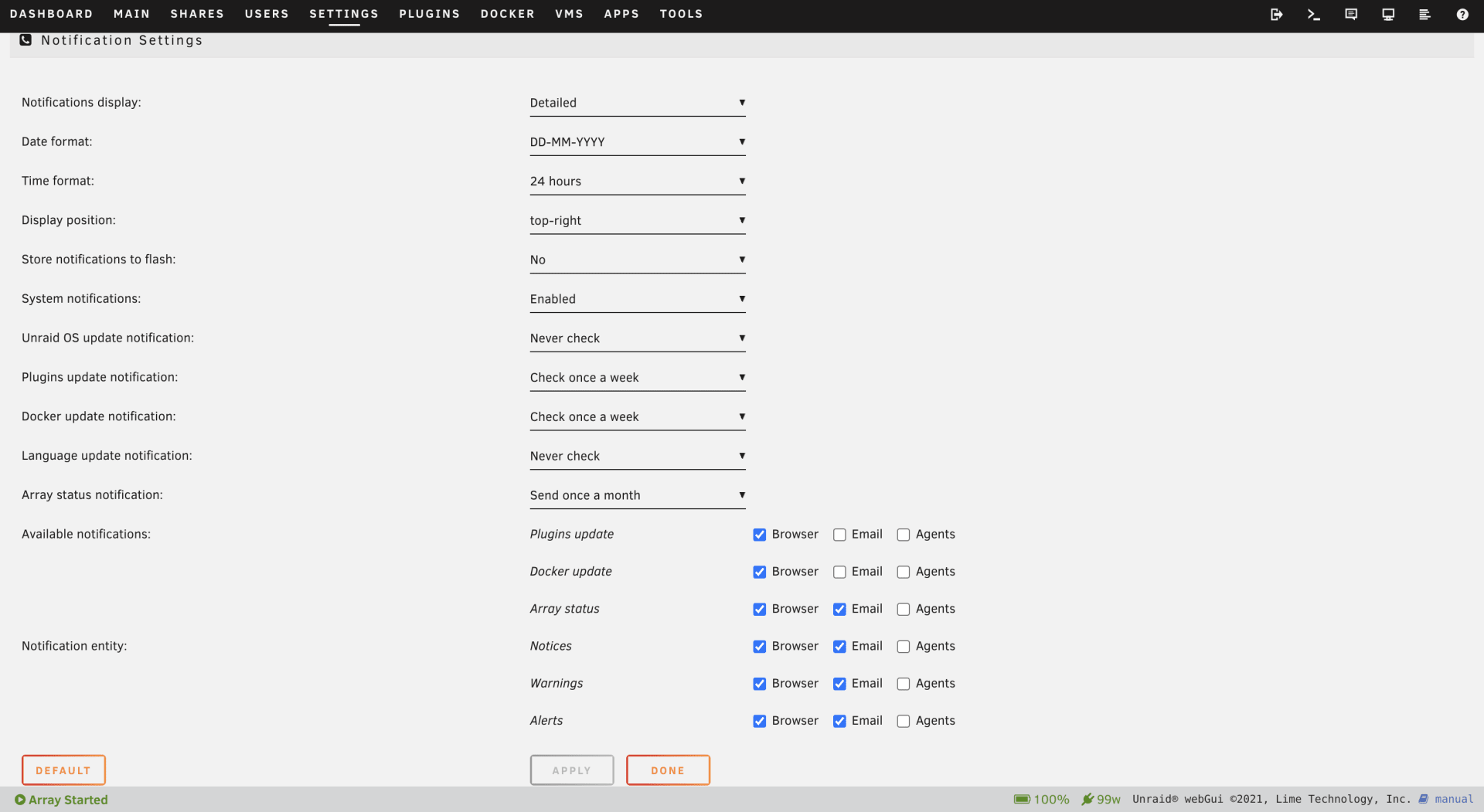Open the terminal icon in top bar

coord(1313,14)
